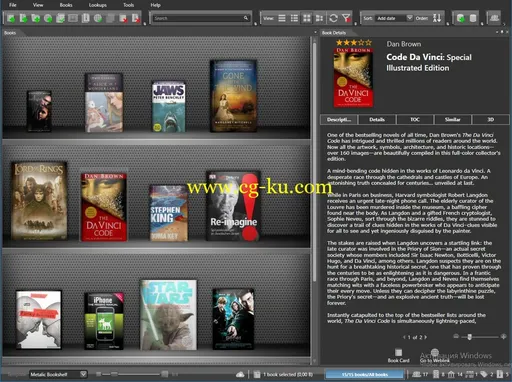The width and height of the screenshot is (512, 382).
Task: Click the globe web lookup toolbar icon
Action: [98, 18]
